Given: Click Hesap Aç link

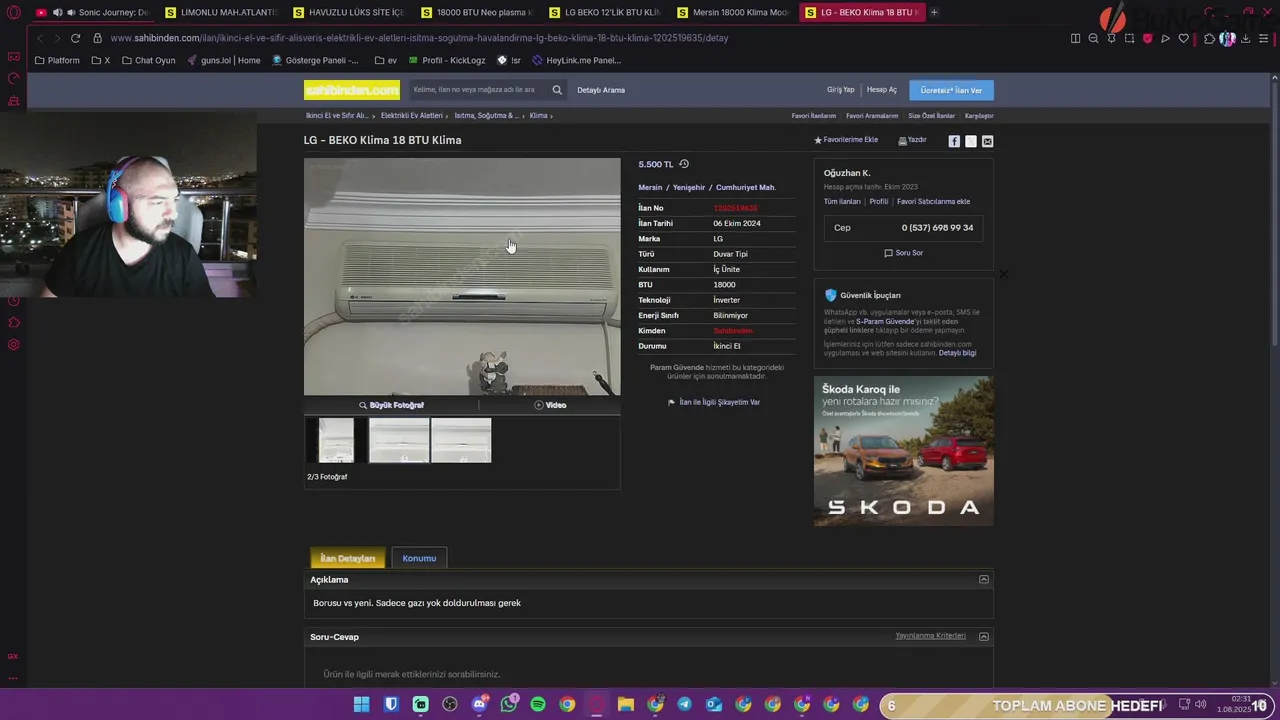Looking at the screenshot, I should (x=882, y=90).
